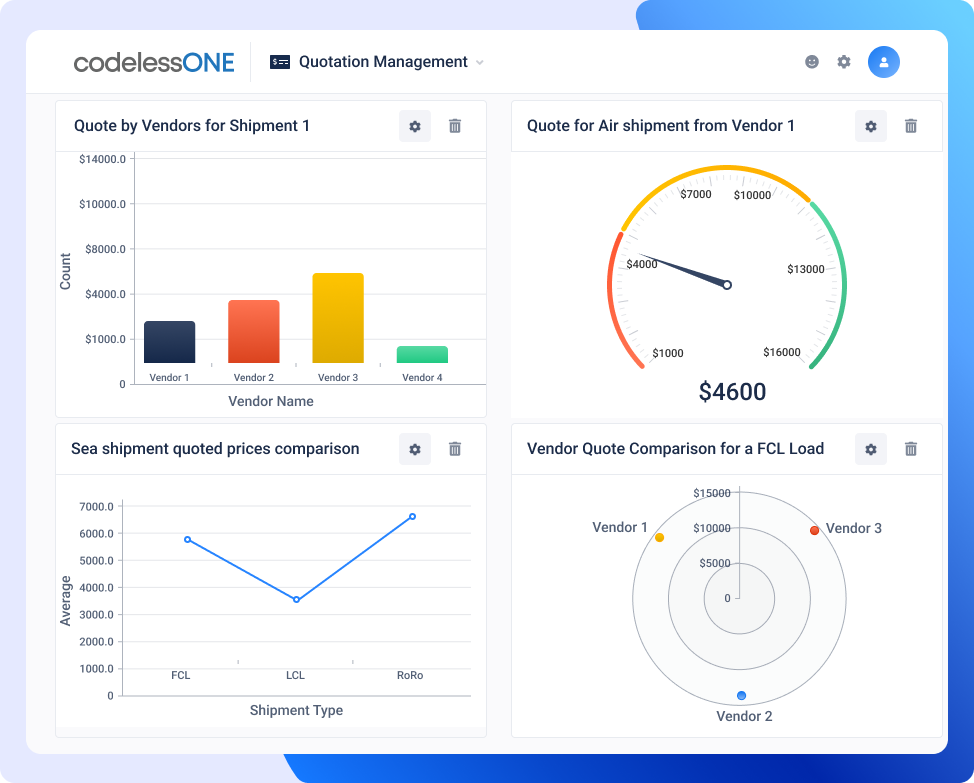974x783 pixels.
Task: Click the 7000.0 line chart axis value
Action: click(96, 507)
